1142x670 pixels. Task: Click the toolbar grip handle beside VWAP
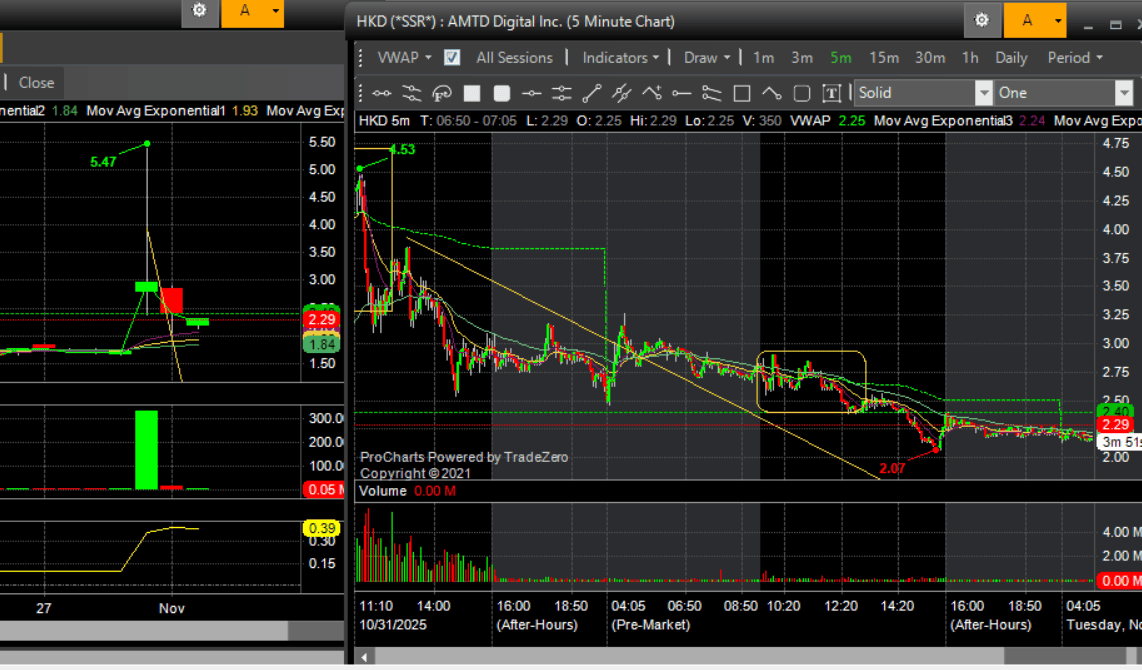point(361,58)
